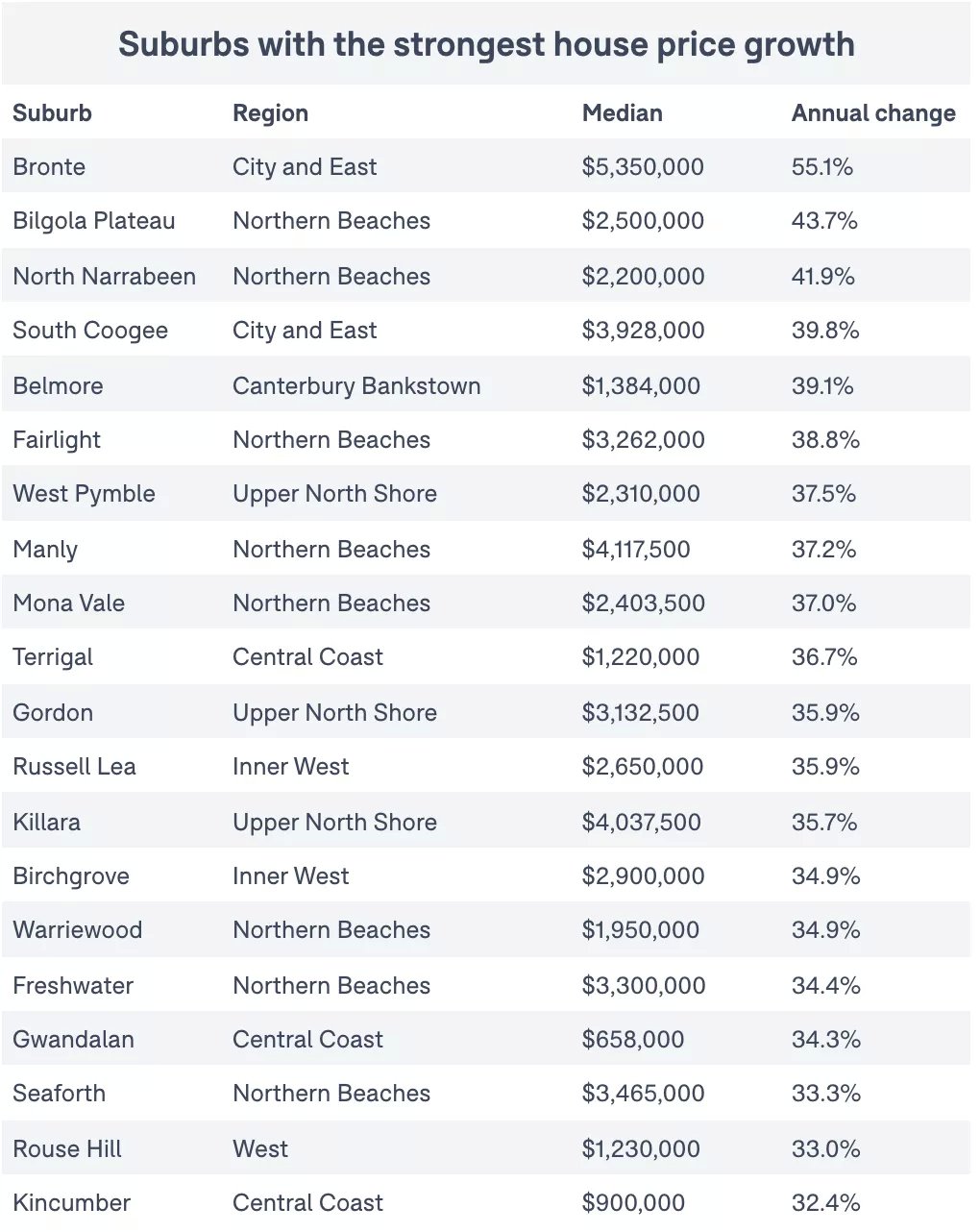Click the Manly median price $4,117,500

coord(636,550)
